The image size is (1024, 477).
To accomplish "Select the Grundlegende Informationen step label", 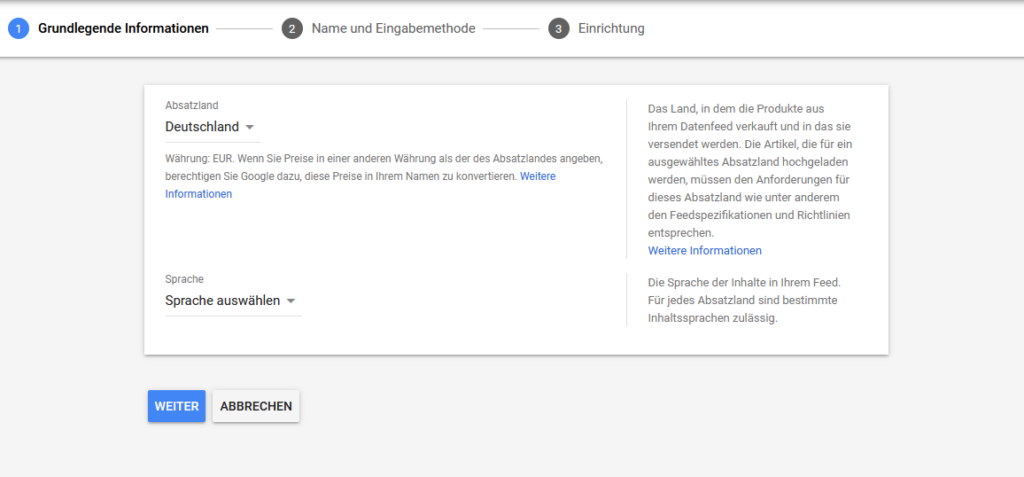I will tap(123, 29).
